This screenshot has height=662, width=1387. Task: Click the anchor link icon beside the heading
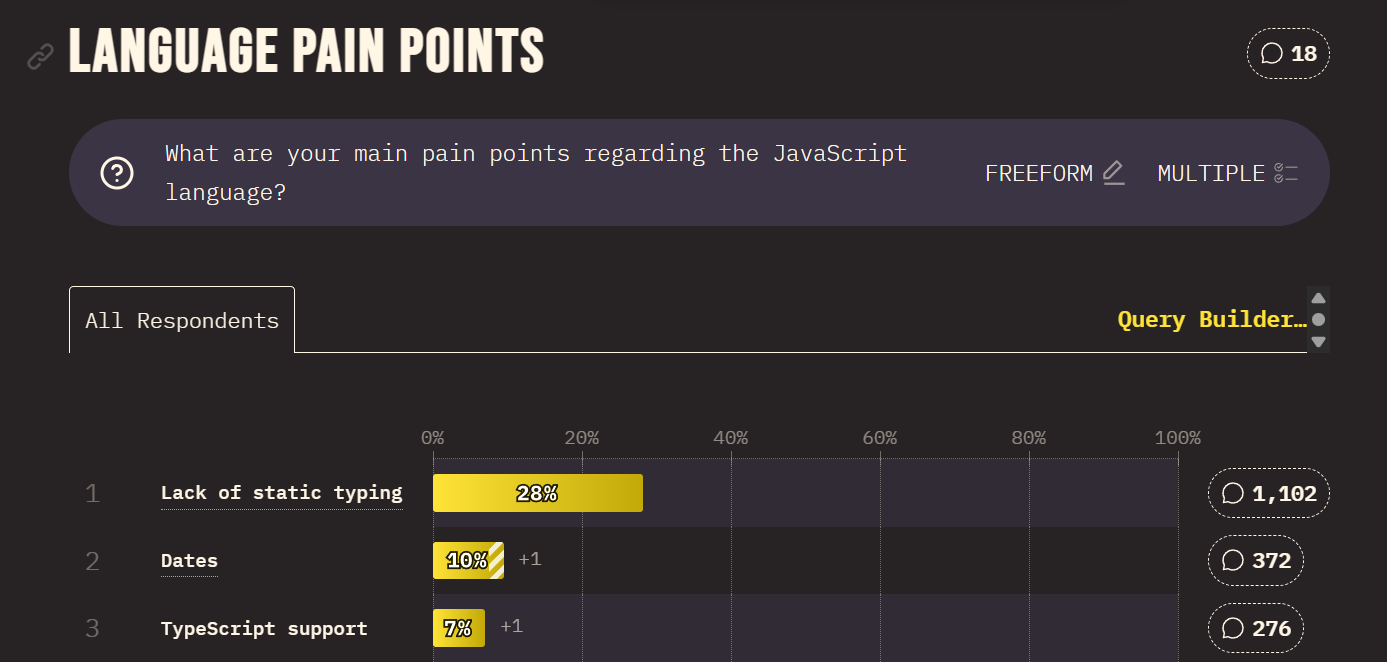pyautogui.click(x=40, y=55)
